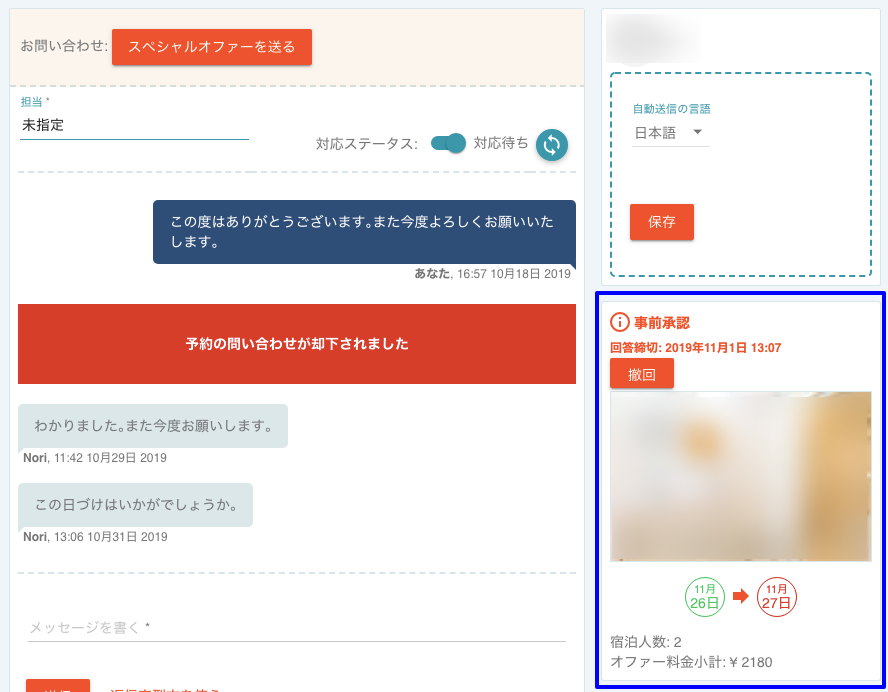Viewport: 888px width, 692px height.
Task: Click the timestamp Nori, 11:42 10月29日 2019
Action: [x=95, y=458]
